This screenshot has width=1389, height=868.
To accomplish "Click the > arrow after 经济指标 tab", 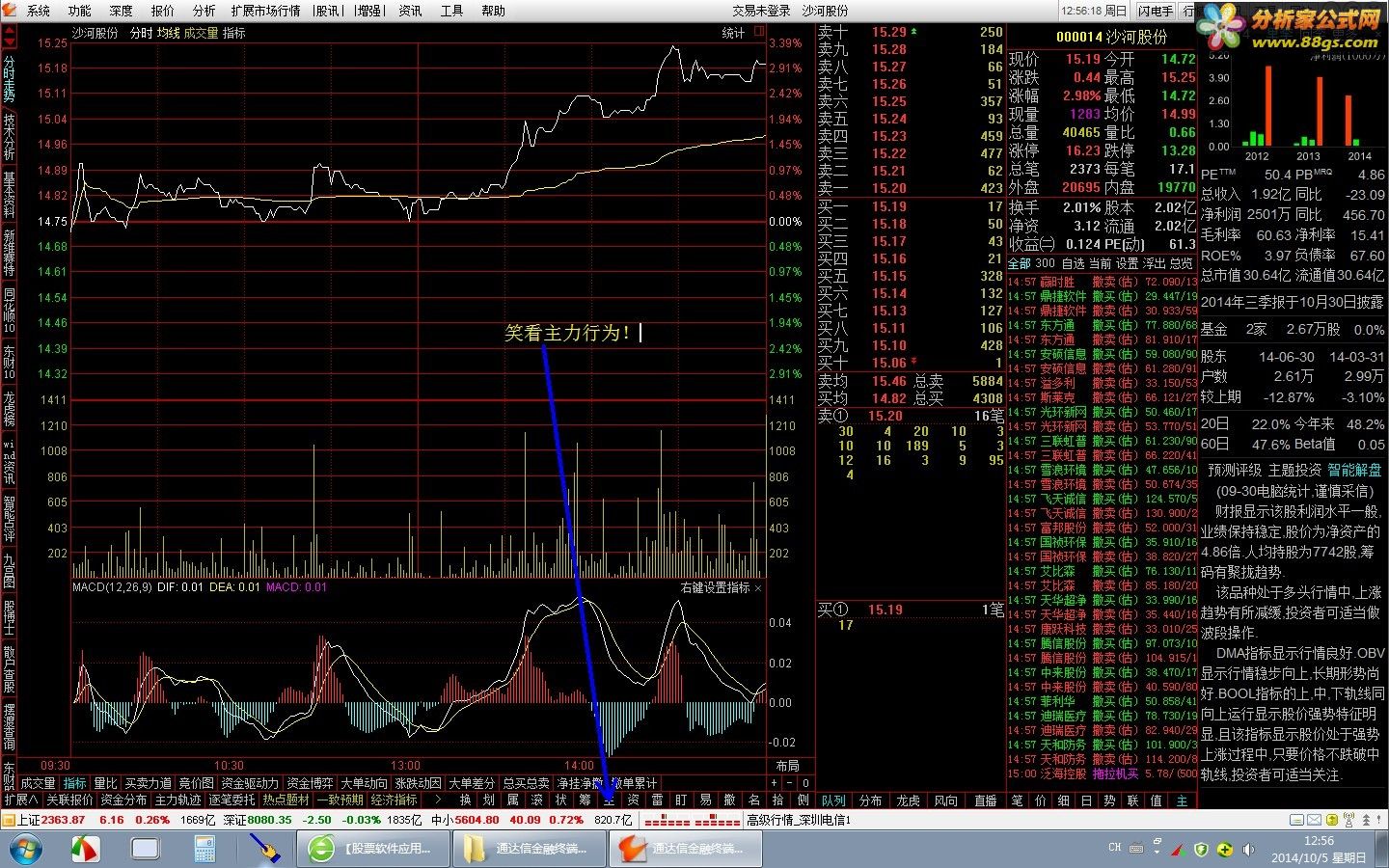I will (x=436, y=800).
